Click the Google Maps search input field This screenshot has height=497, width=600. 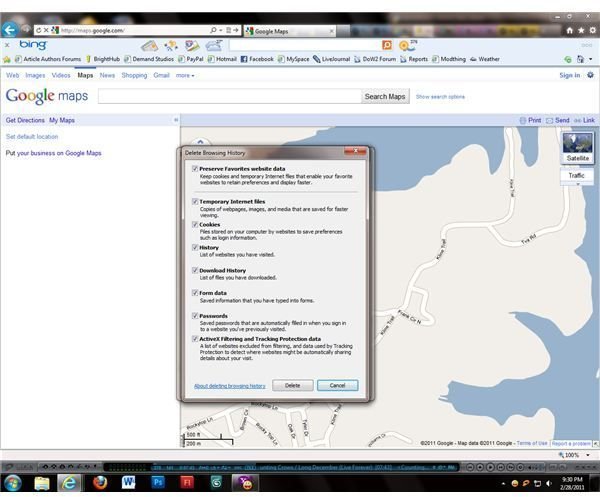tap(230, 96)
